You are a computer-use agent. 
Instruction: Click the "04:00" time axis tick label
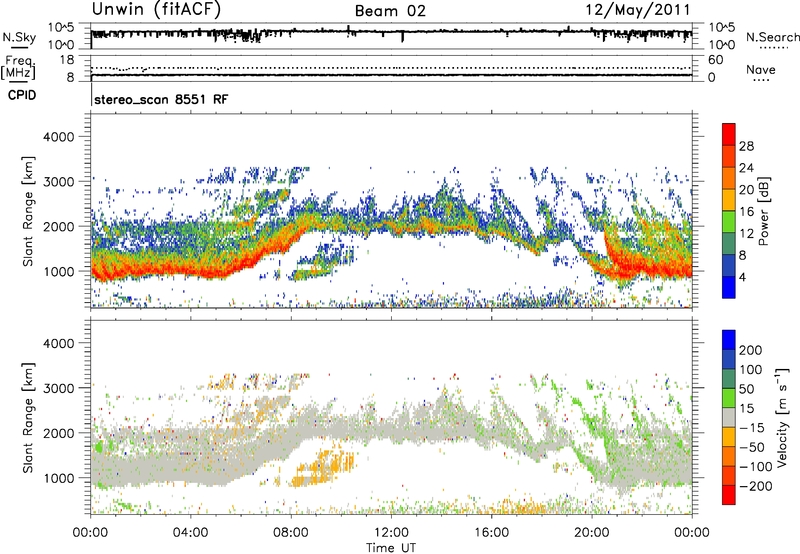click(x=191, y=533)
